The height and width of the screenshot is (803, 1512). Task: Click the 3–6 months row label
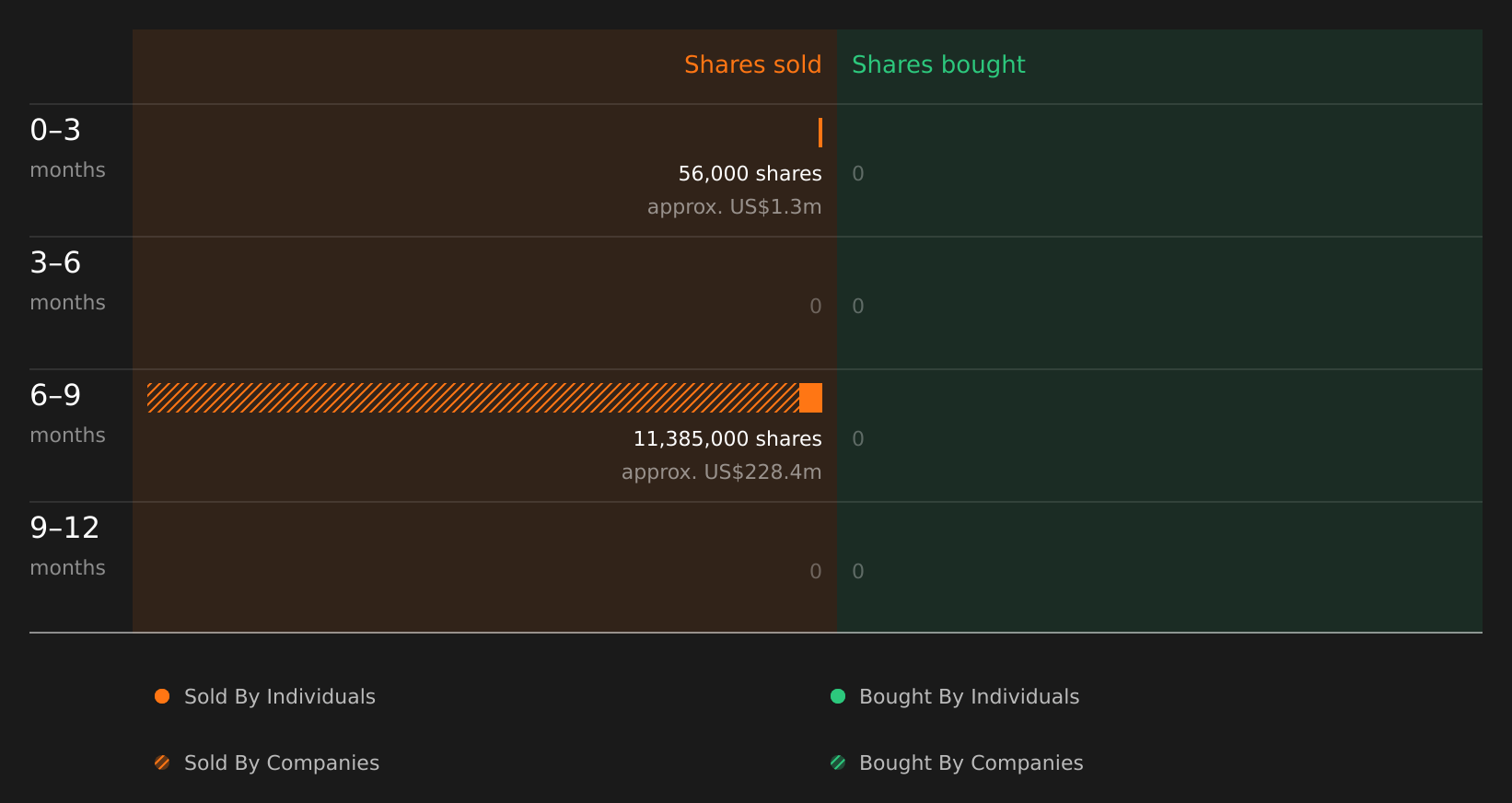pos(67,281)
